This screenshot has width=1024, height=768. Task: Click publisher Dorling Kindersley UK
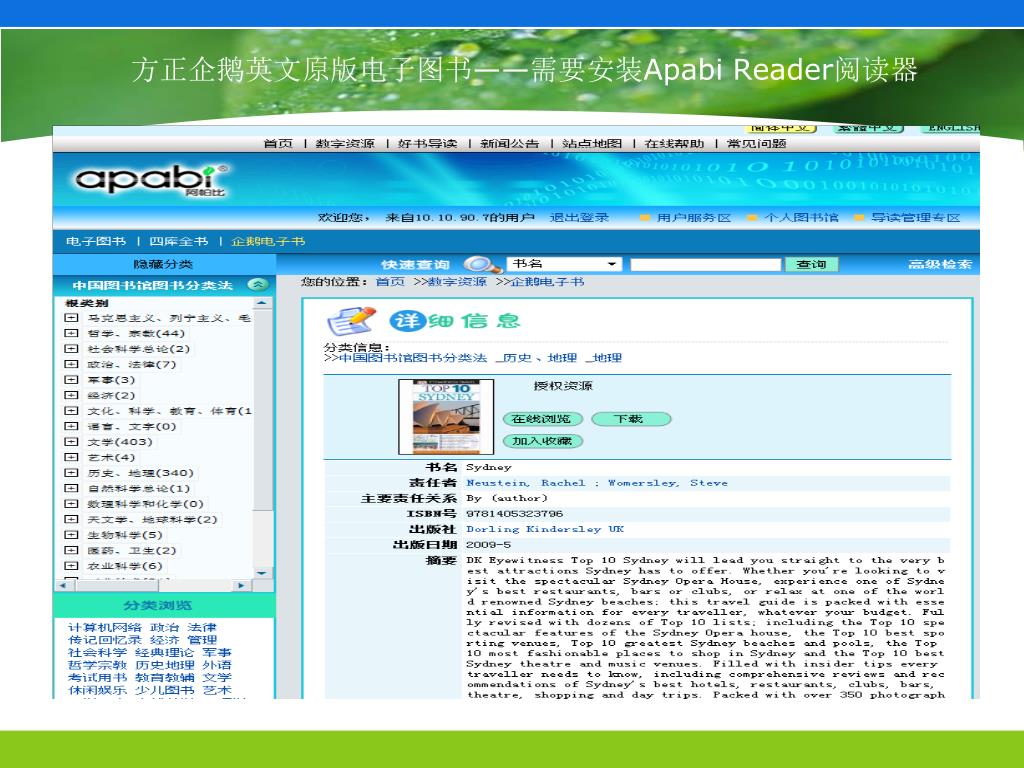point(545,530)
